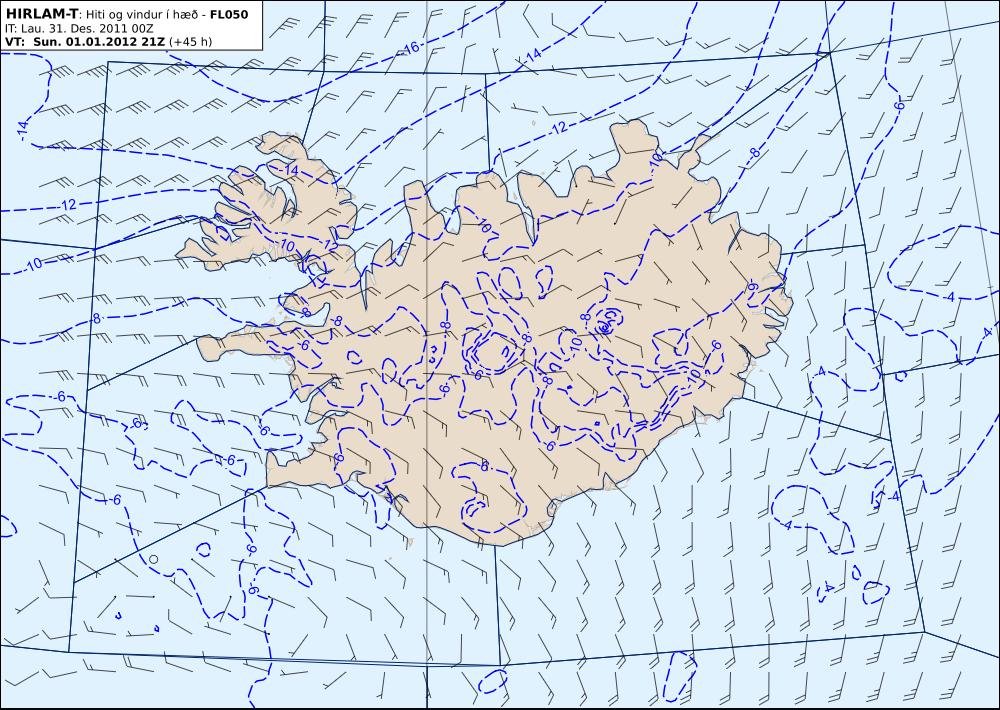Click the '(+45 h)' forecast offset text

coord(190,42)
